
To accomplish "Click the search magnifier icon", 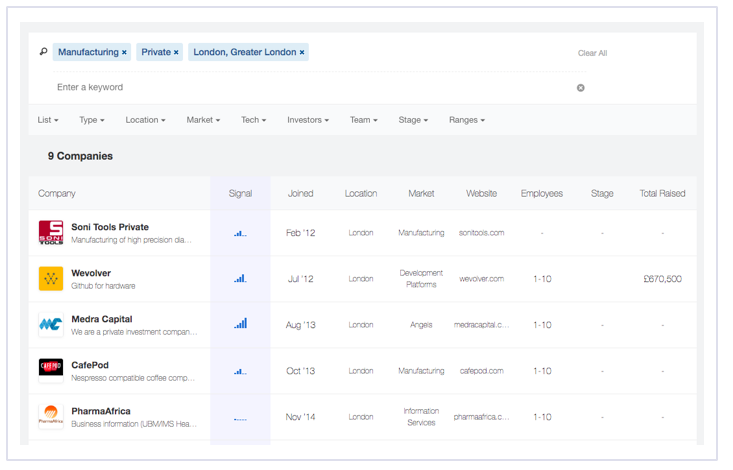I will [43, 51].
